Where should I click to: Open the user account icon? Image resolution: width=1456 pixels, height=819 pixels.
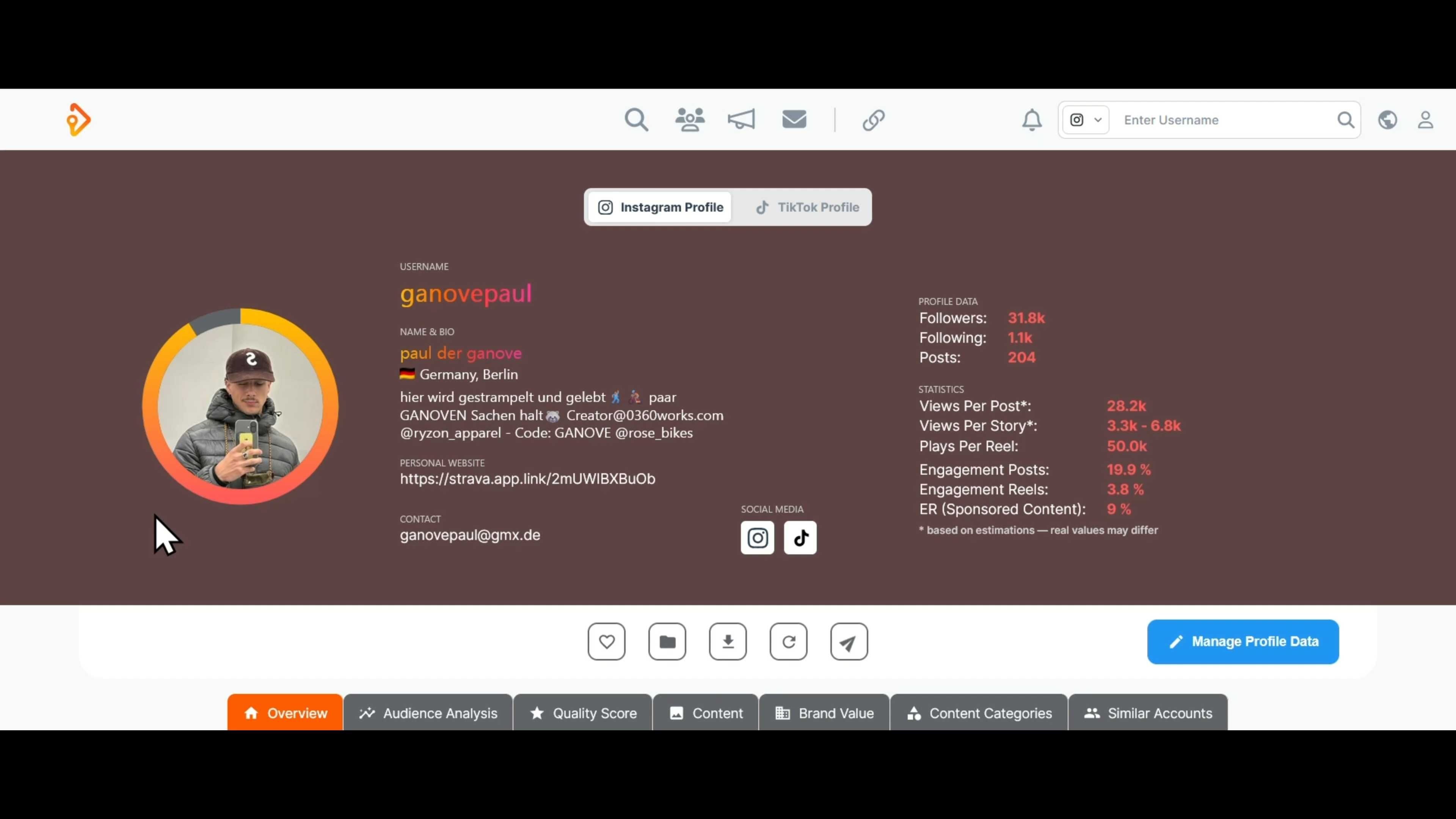(1425, 120)
